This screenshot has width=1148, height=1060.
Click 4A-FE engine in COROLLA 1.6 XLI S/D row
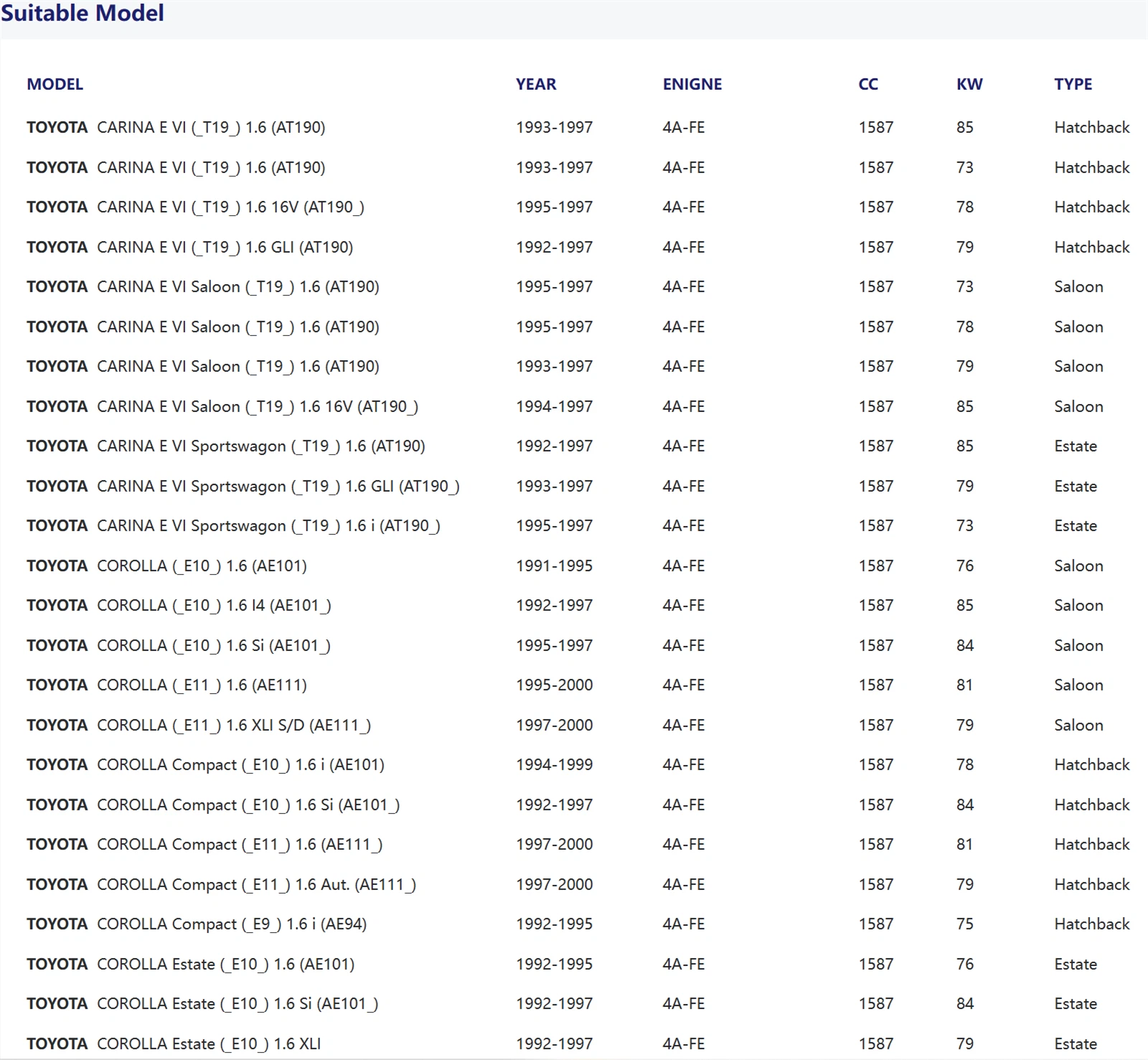[684, 725]
